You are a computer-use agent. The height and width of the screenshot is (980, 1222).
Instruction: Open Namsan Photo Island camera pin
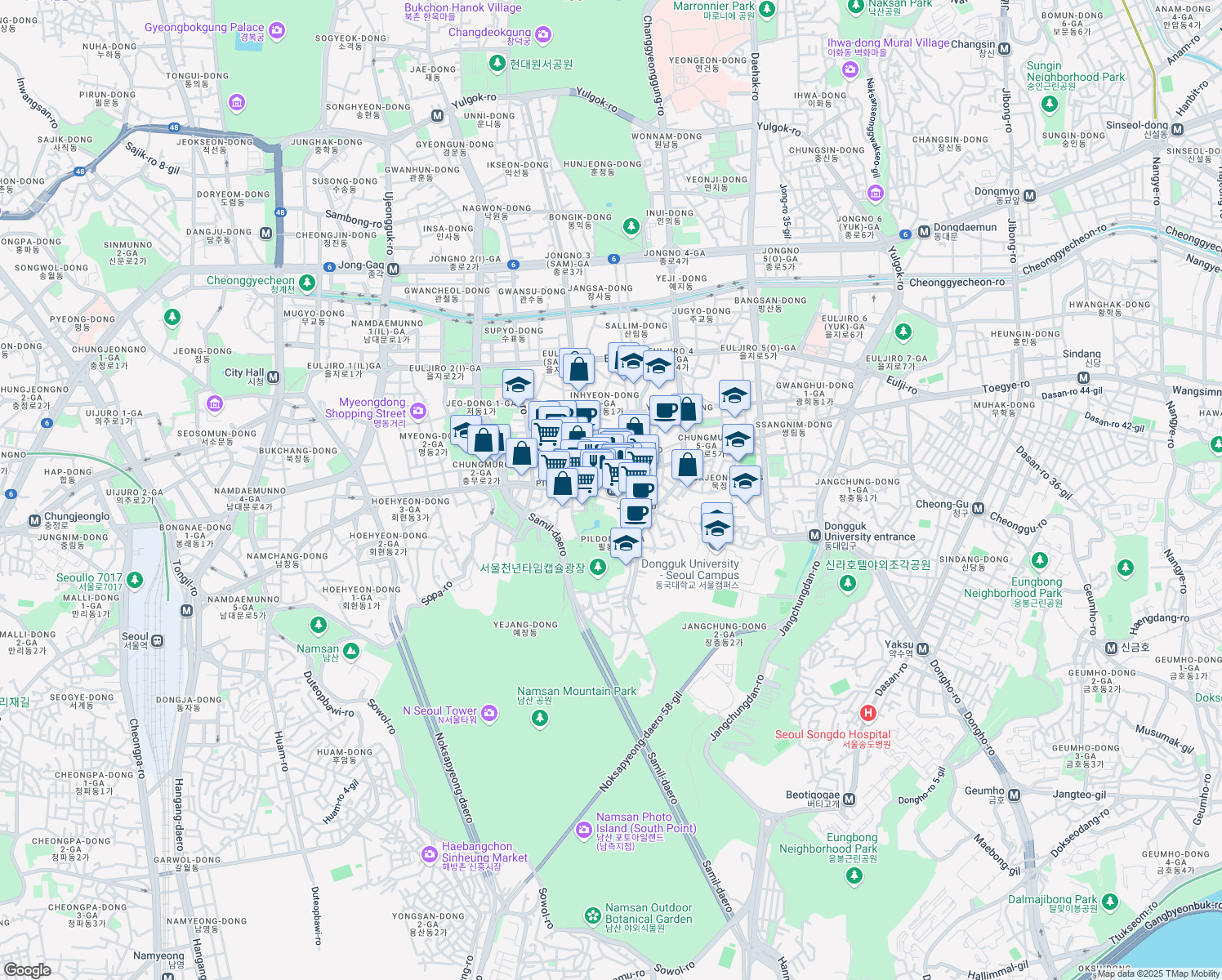tap(583, 831)
